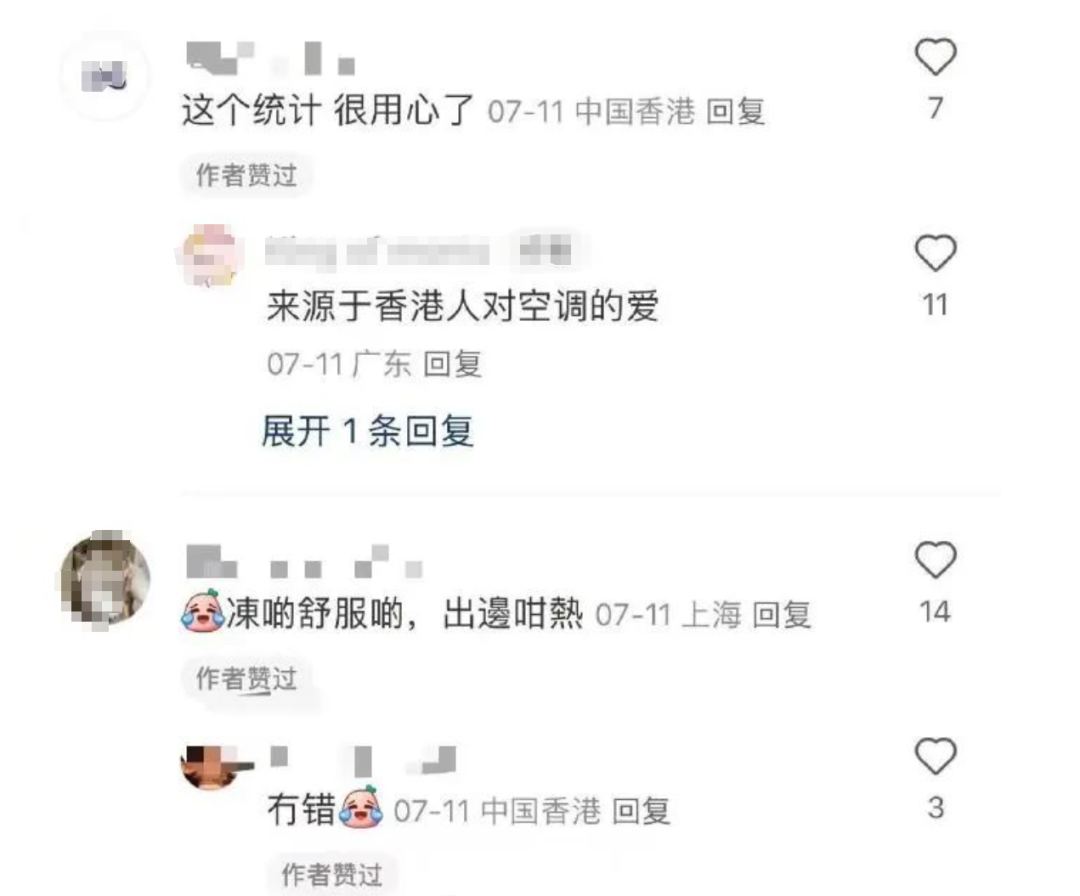This screenshot has width=1080, height=896.
Task: Tap the 作者赞过 tag under the first comment
Action: pyautogui.click(x=247, y=176)
